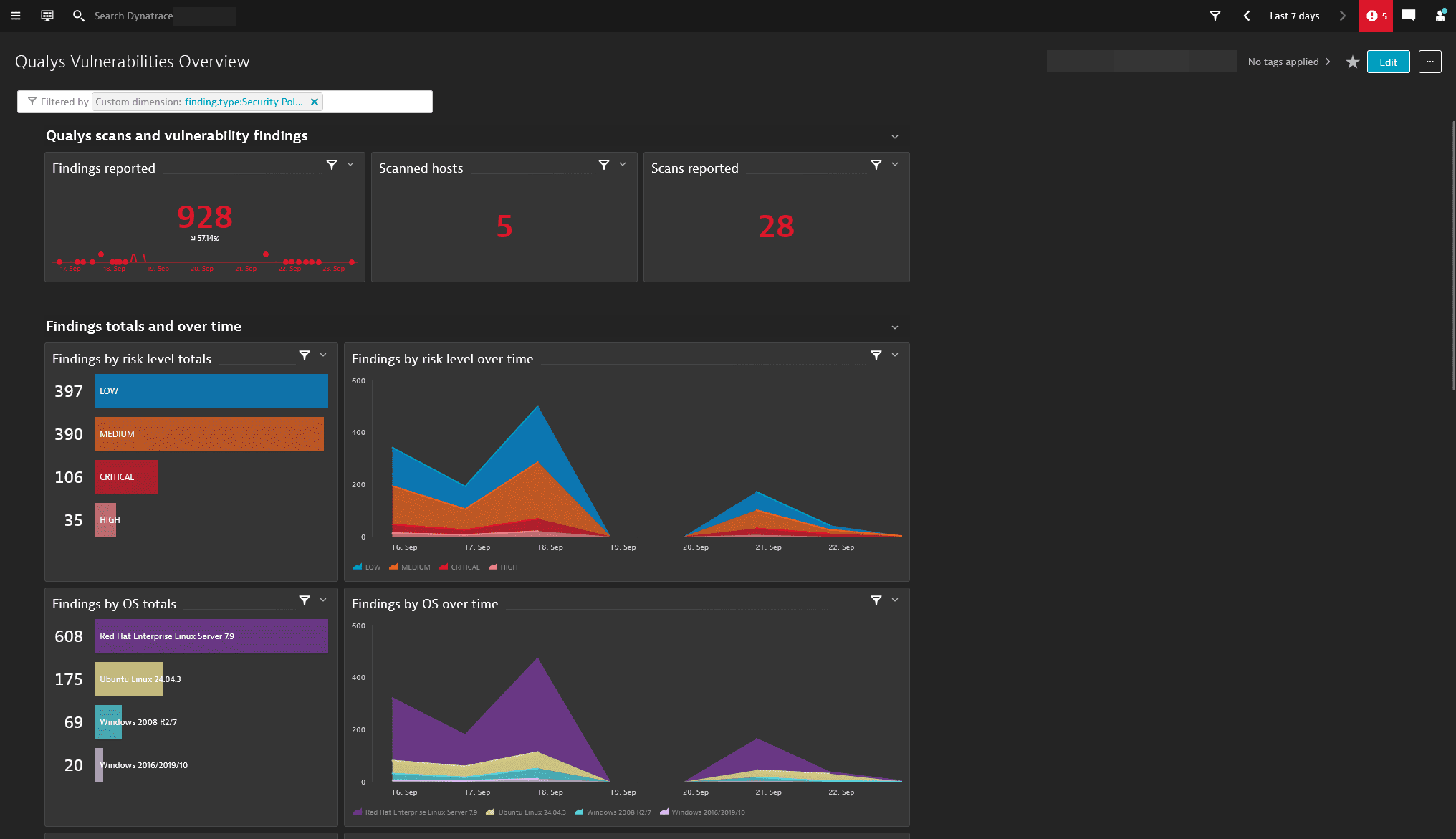Open the No tags applied selector
Screen dimensions: 1456x839
(1289, 62)
